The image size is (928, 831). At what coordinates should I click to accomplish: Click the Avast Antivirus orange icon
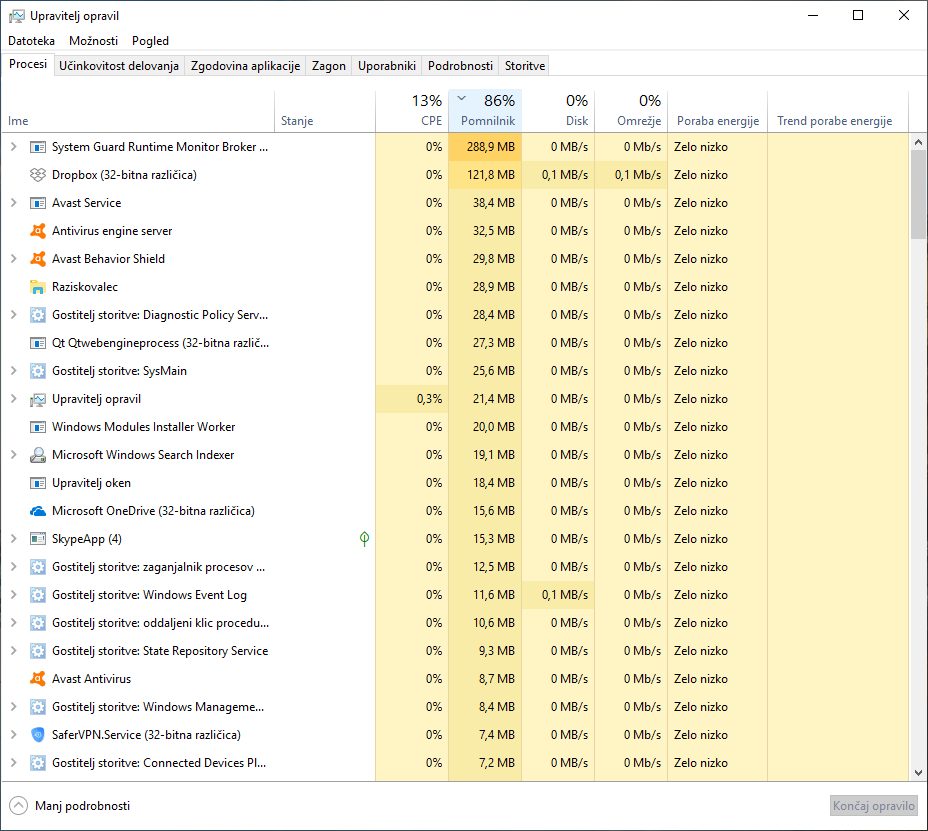coord(38,679)
